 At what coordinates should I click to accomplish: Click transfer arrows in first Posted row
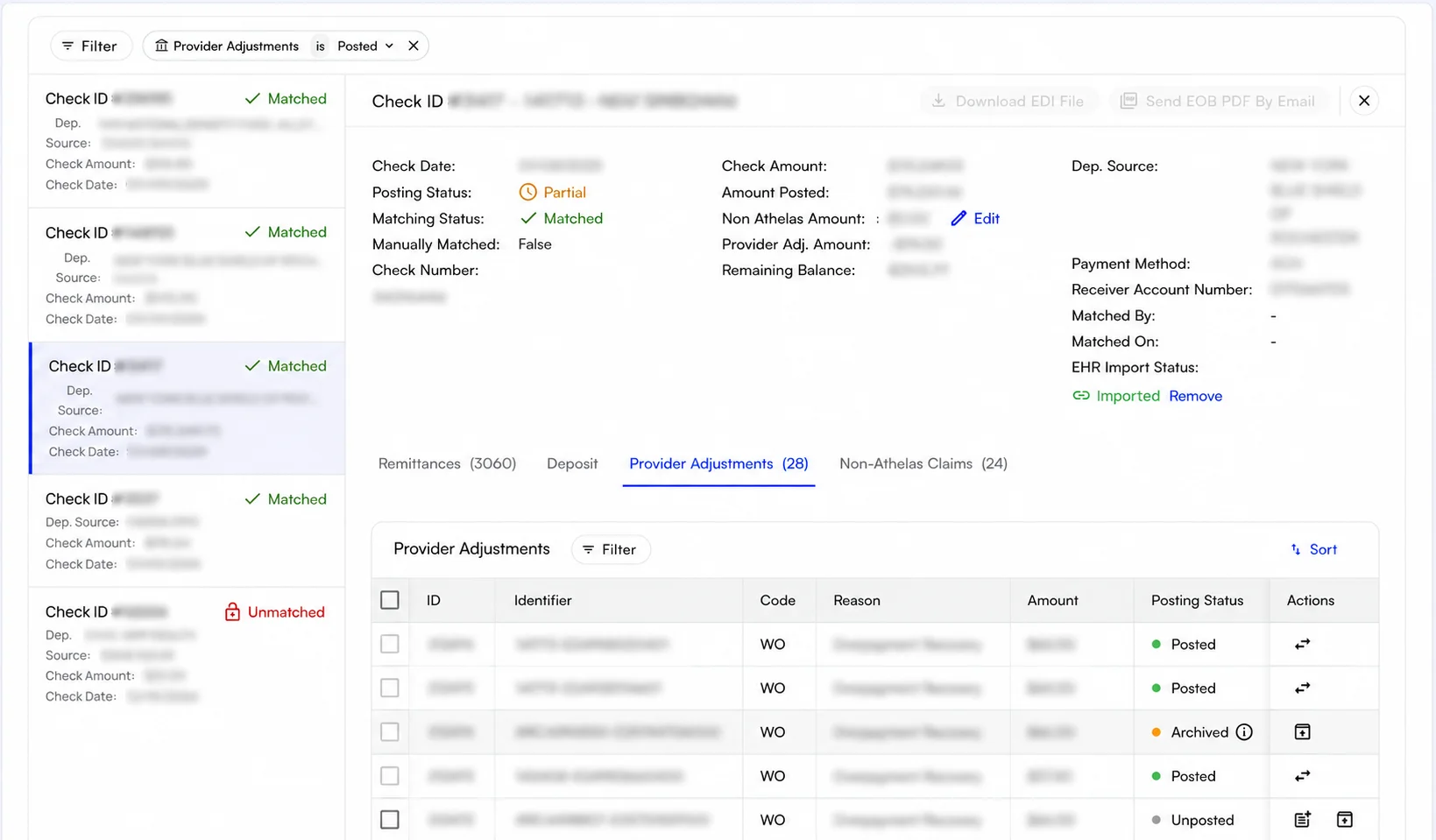[x=1302, y=644]
